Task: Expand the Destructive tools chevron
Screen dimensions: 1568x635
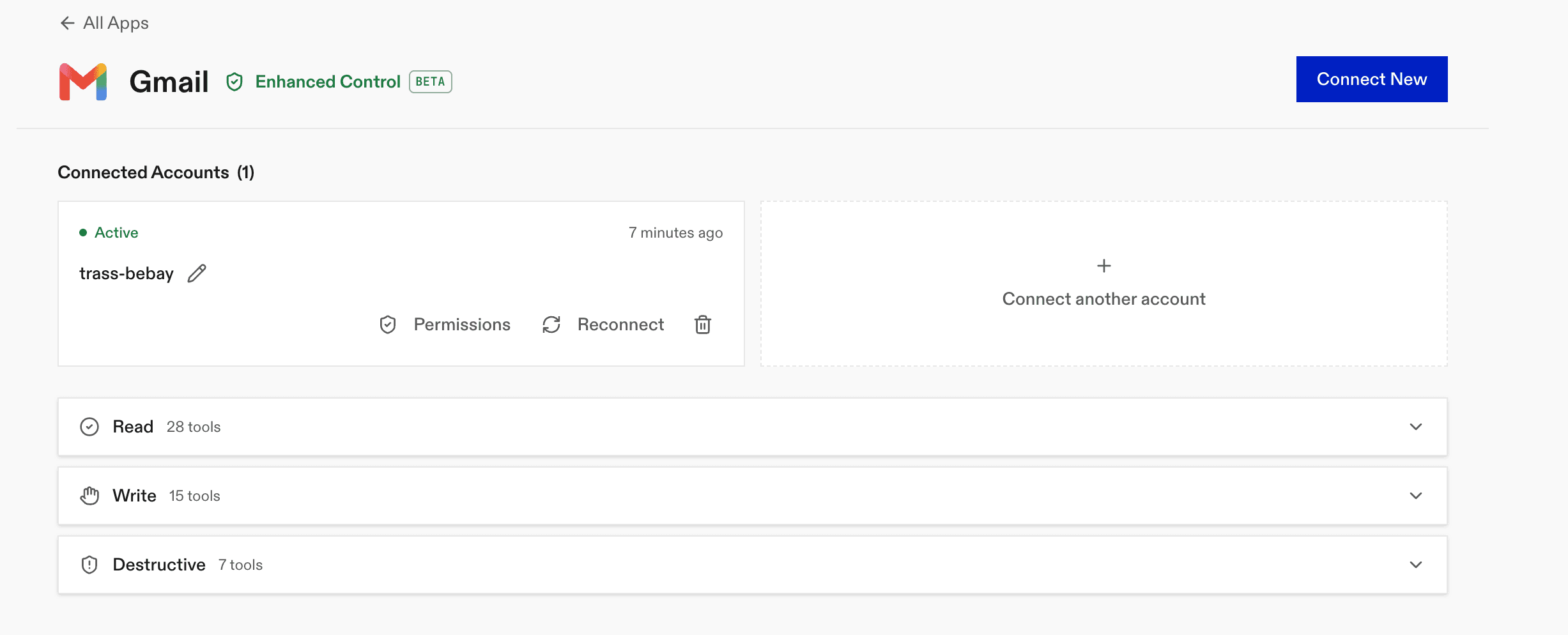Action: (x=1416, y=565)
